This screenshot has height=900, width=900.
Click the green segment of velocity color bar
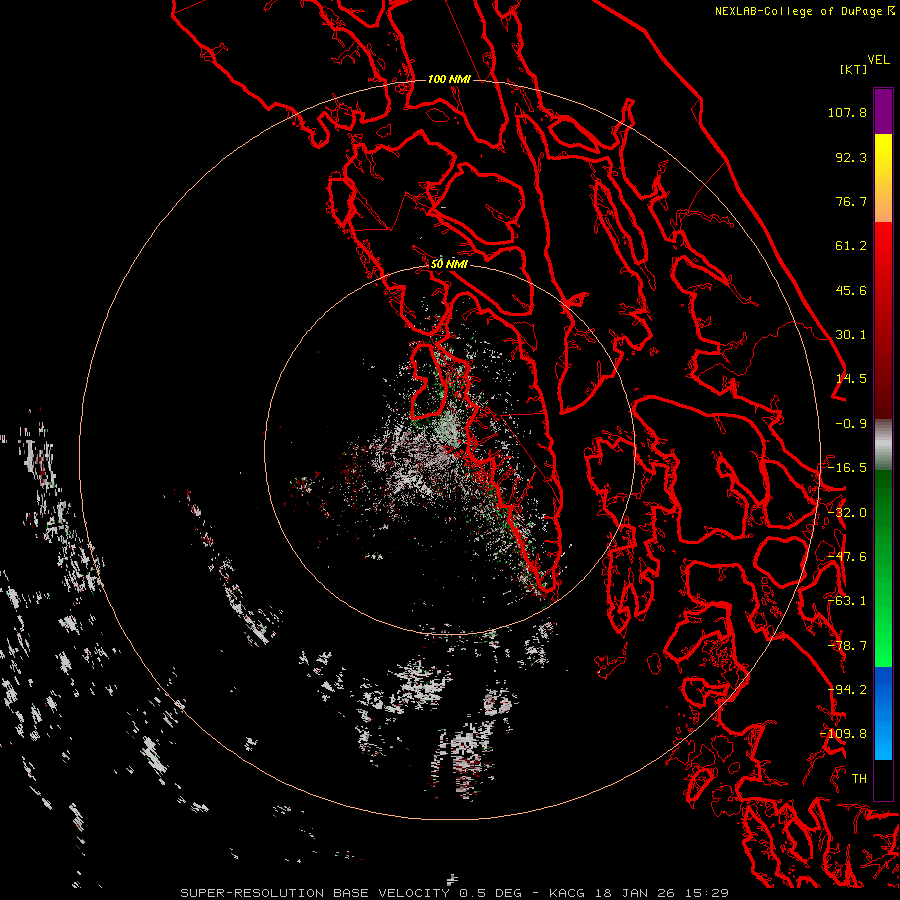(x=883, y=568)
